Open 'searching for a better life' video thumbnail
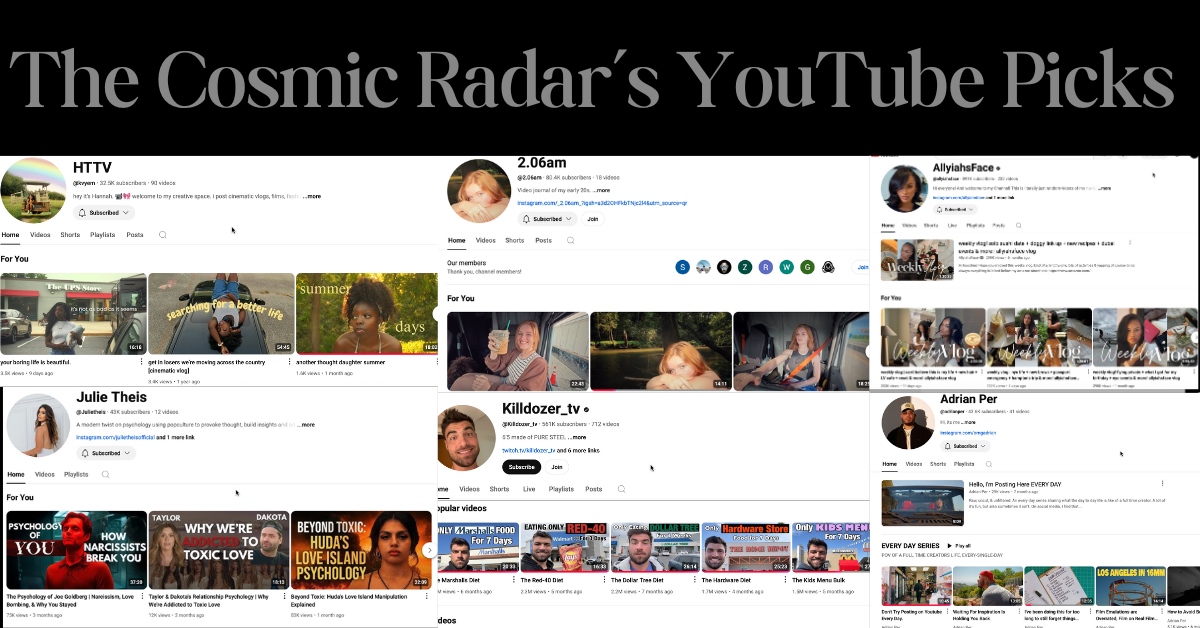Screen dimensions: 1200x628 click(x=221, y=314)
